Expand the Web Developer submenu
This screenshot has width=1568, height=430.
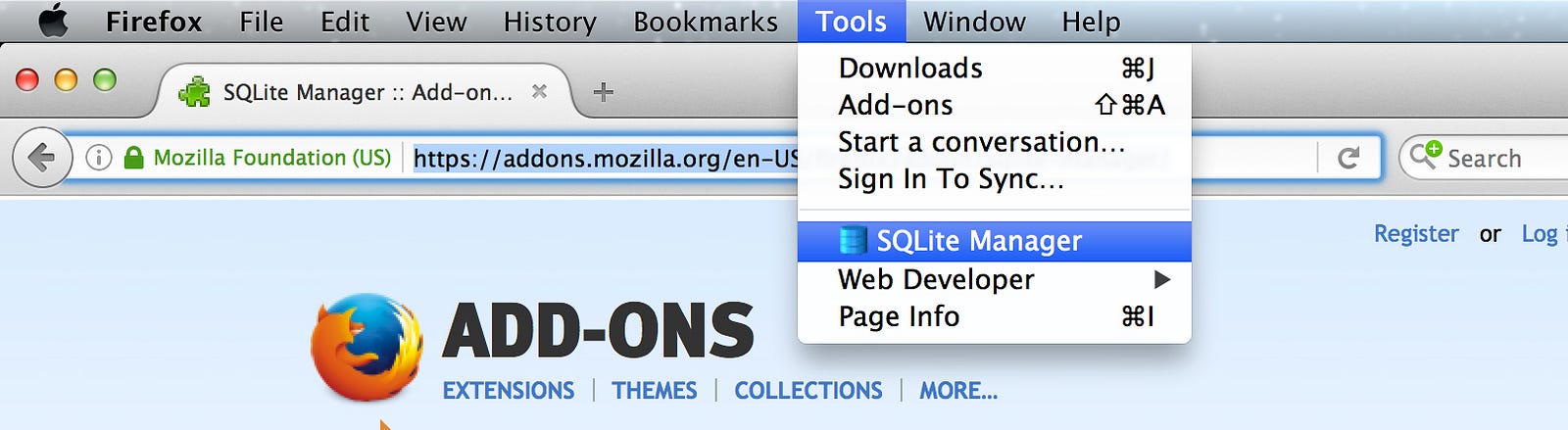pos(994,280)
